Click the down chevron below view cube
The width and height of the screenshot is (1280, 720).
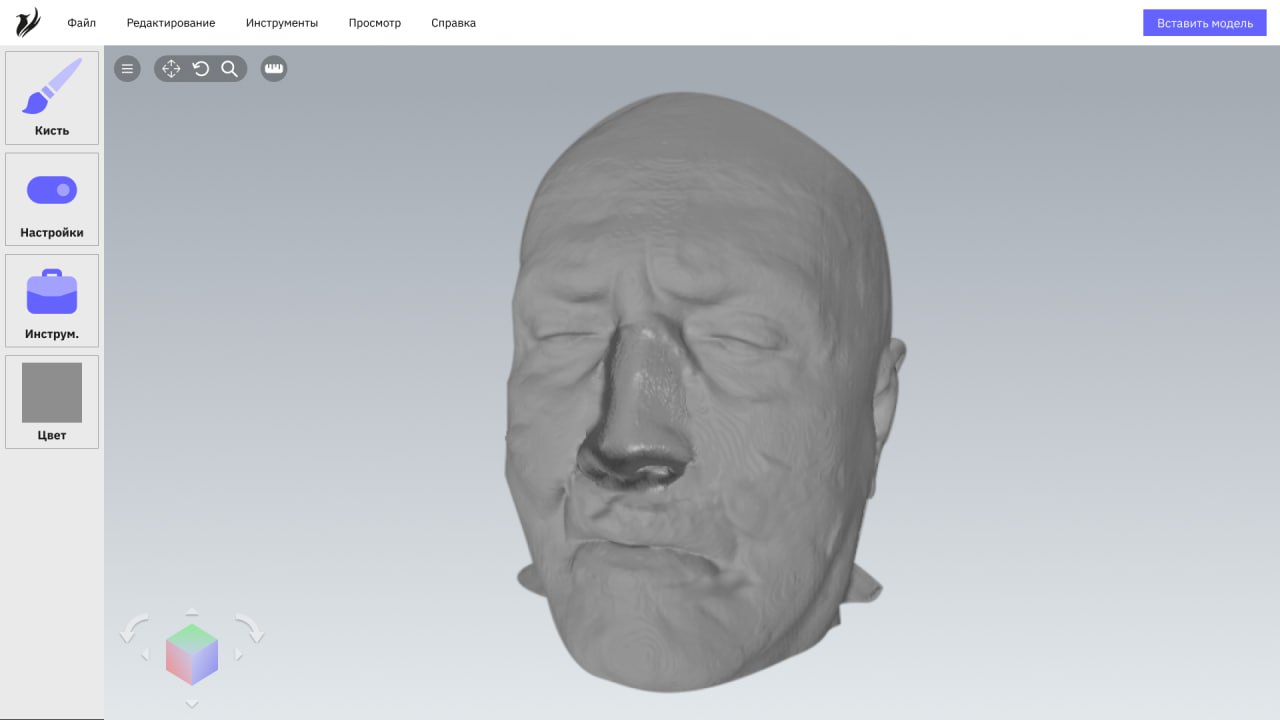point(192,705)
